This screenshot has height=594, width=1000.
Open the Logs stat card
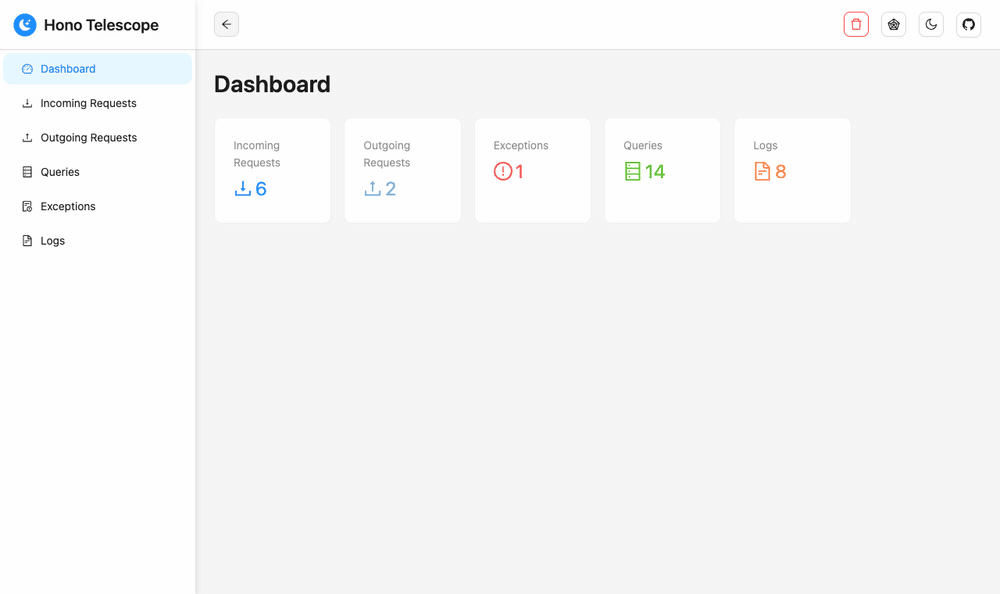coord(792,170)
